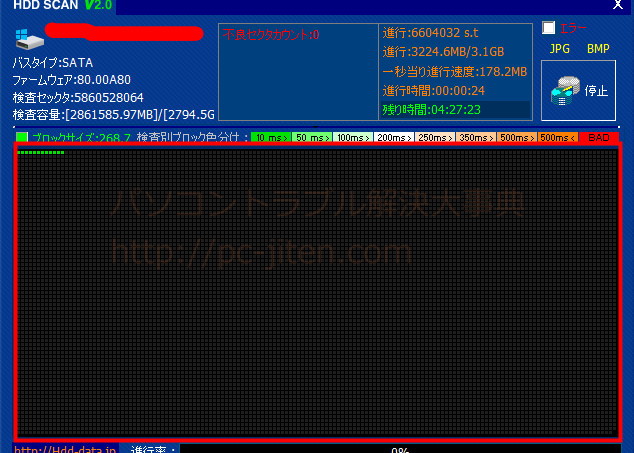This screenshot has height=453, width=634.
Task: Select the 250ms color legend swatch
Action: pos(433,137)
